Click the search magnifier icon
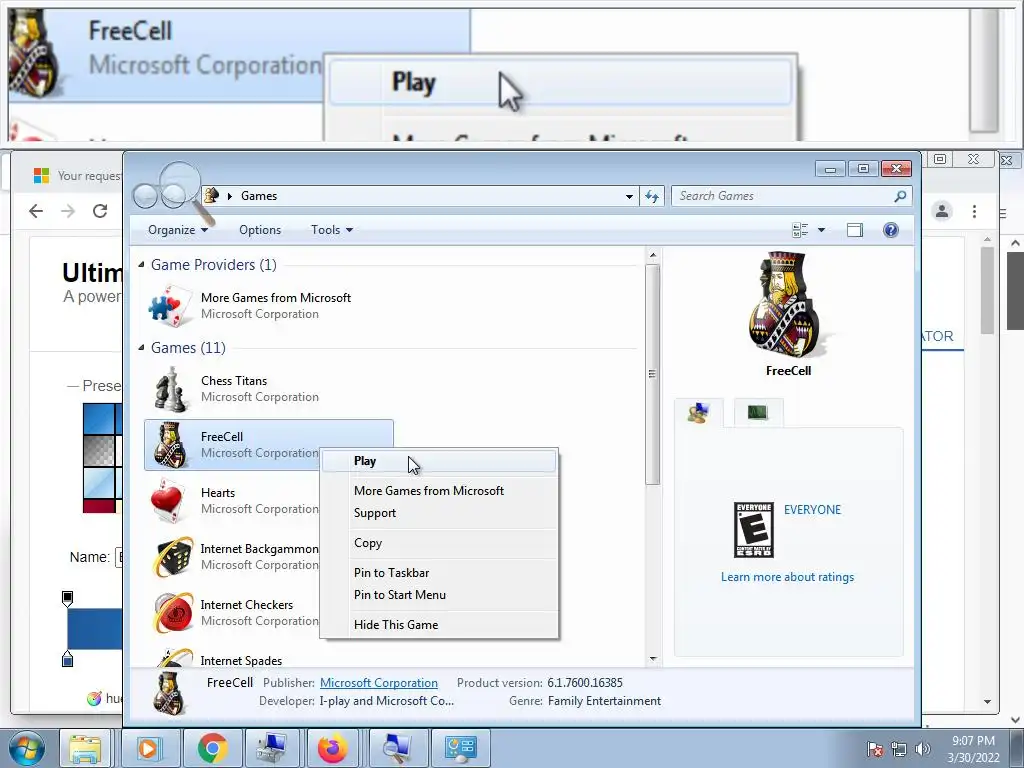 901,196
